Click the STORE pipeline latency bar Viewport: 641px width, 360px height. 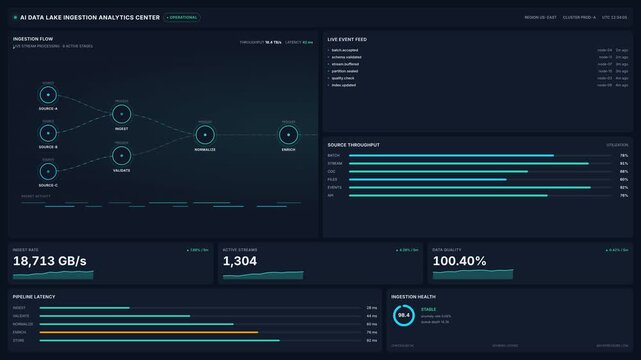pos(200,340)
